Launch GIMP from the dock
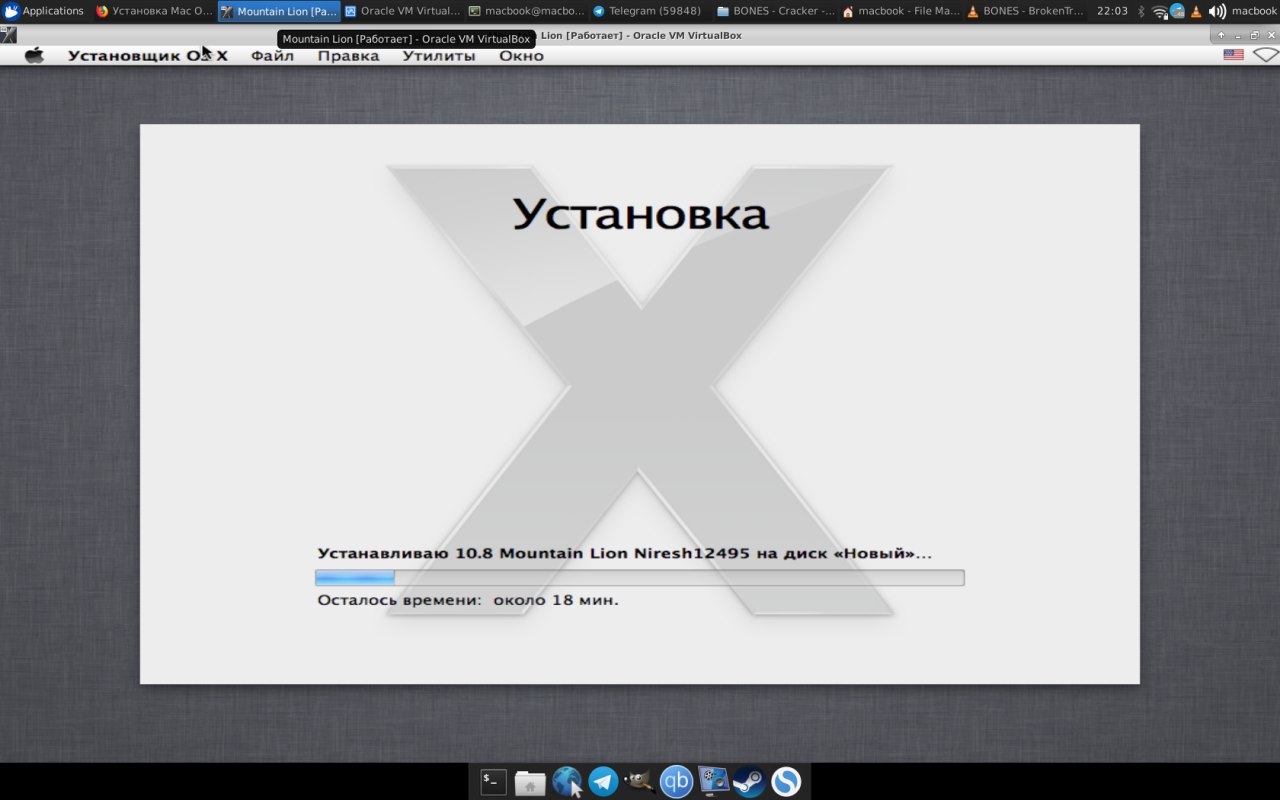 (x=640, y=782)
